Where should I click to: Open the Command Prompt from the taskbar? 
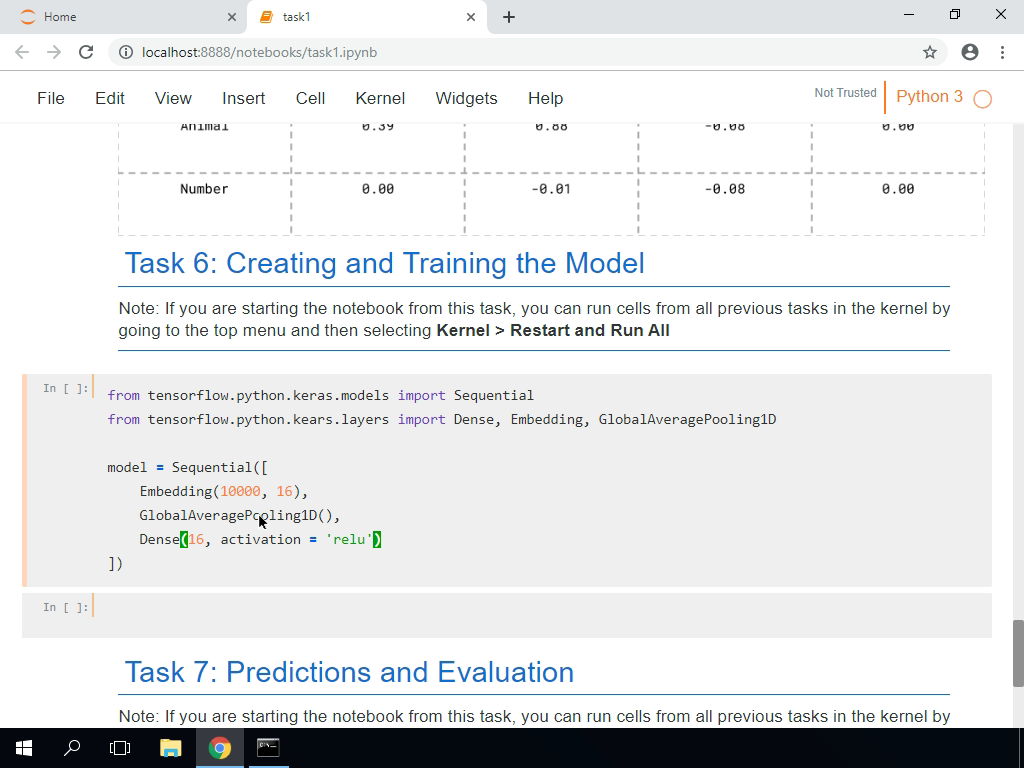click(267, 747)
